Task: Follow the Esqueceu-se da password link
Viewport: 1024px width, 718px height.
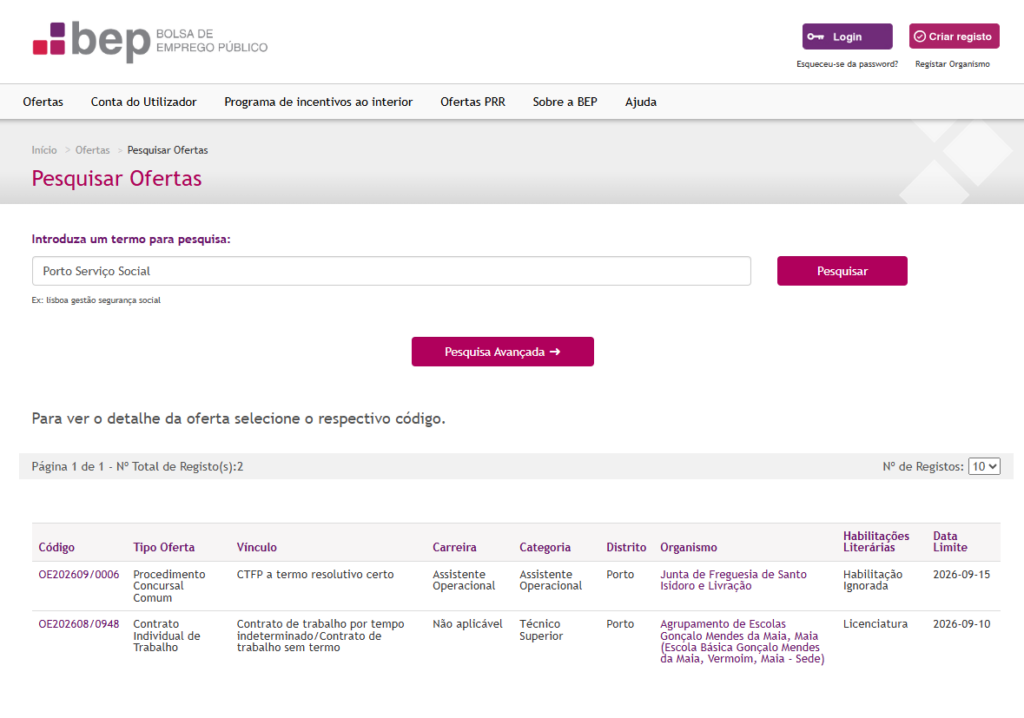Action: (x=847, y=64)
